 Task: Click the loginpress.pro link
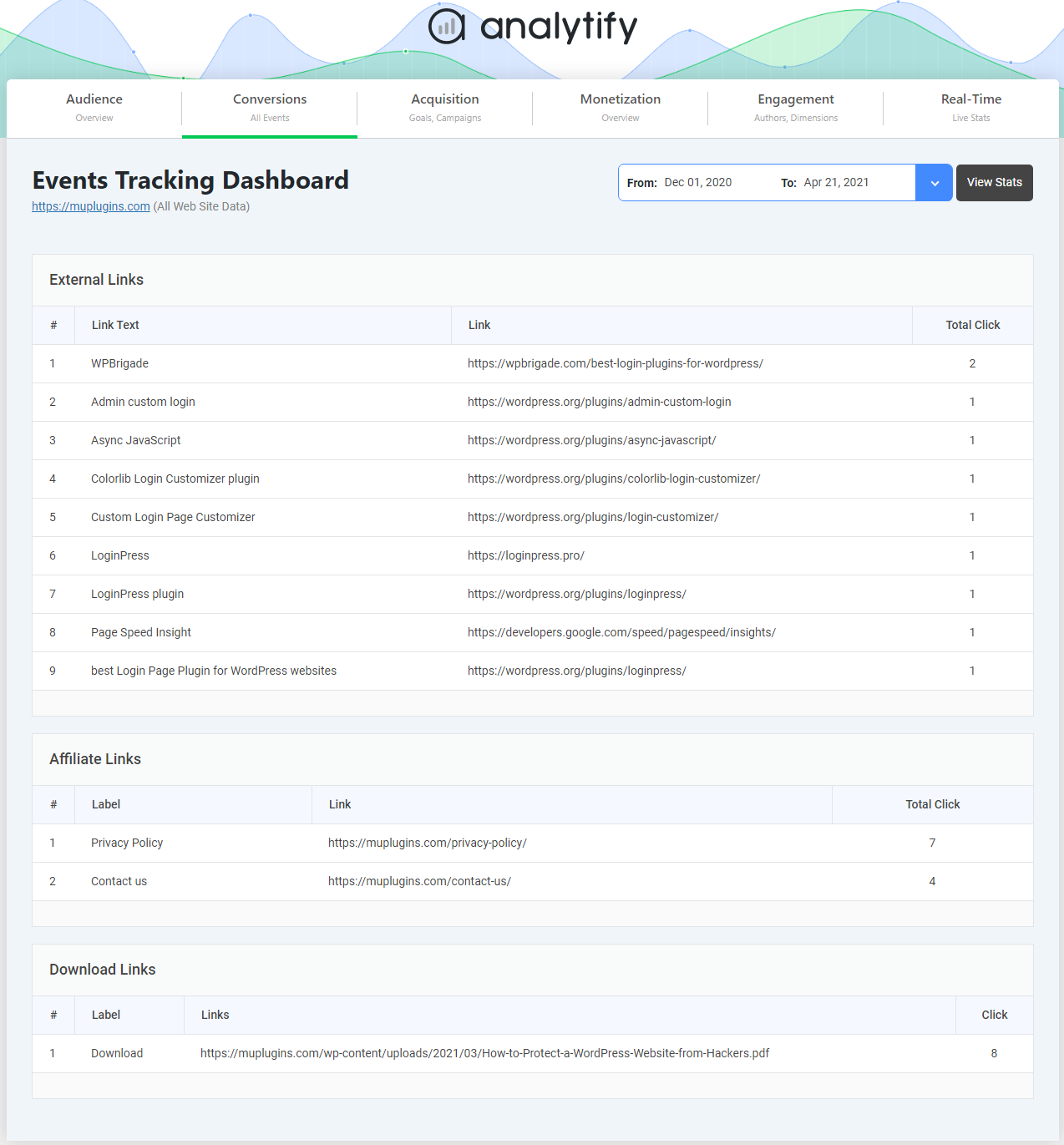point(526,555)
